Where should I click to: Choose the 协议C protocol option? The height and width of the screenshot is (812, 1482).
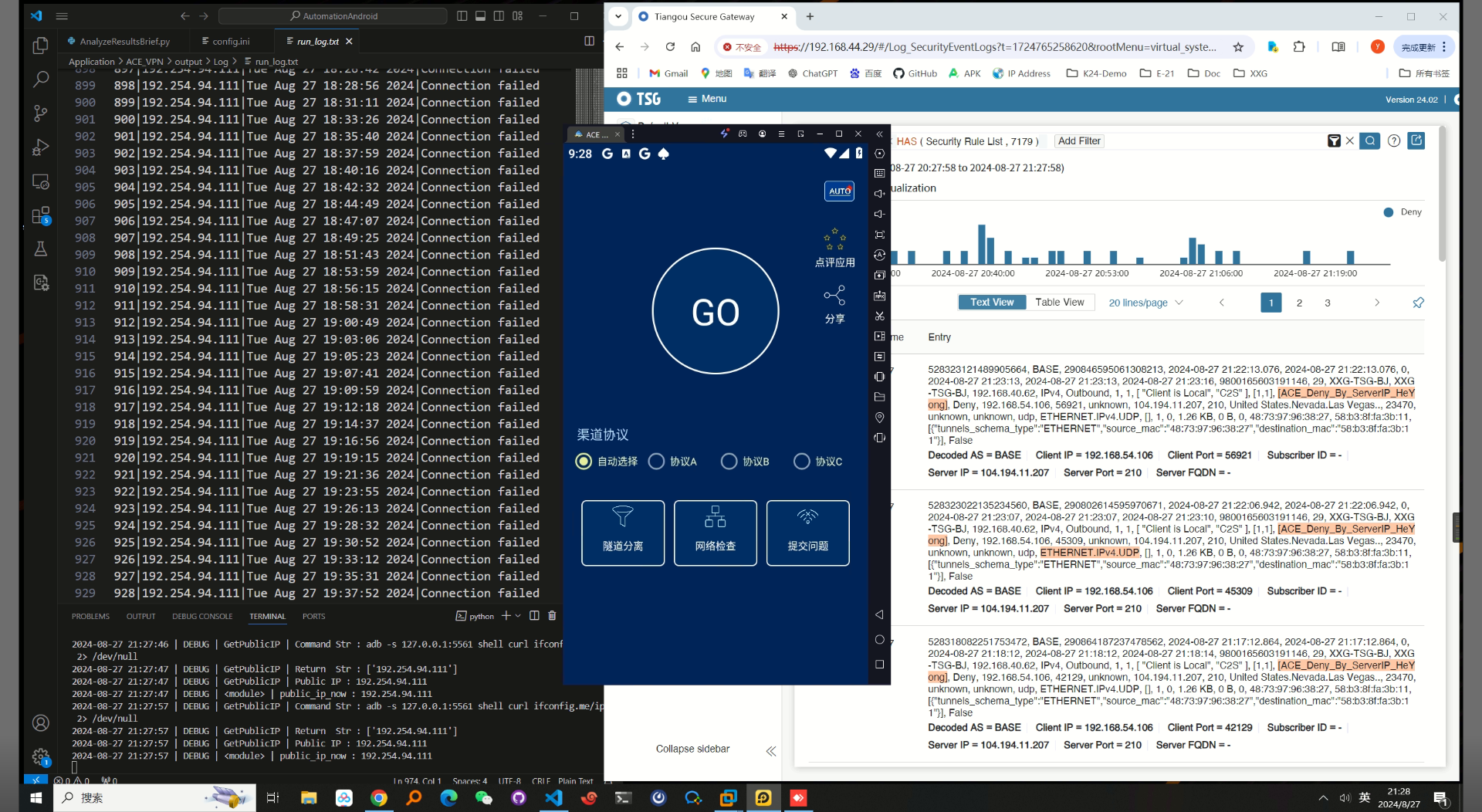coord(802,462)
